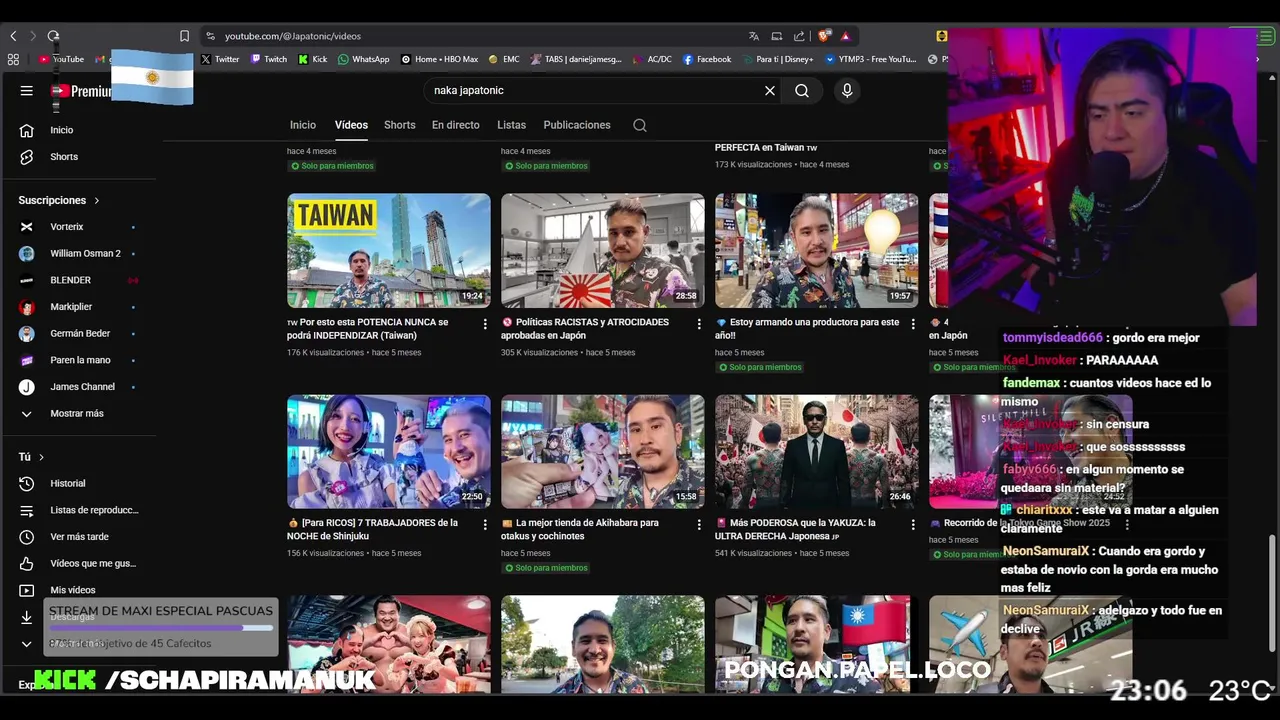Open options menu for Políticas RACISTAS video

click(x=699, y=324)
